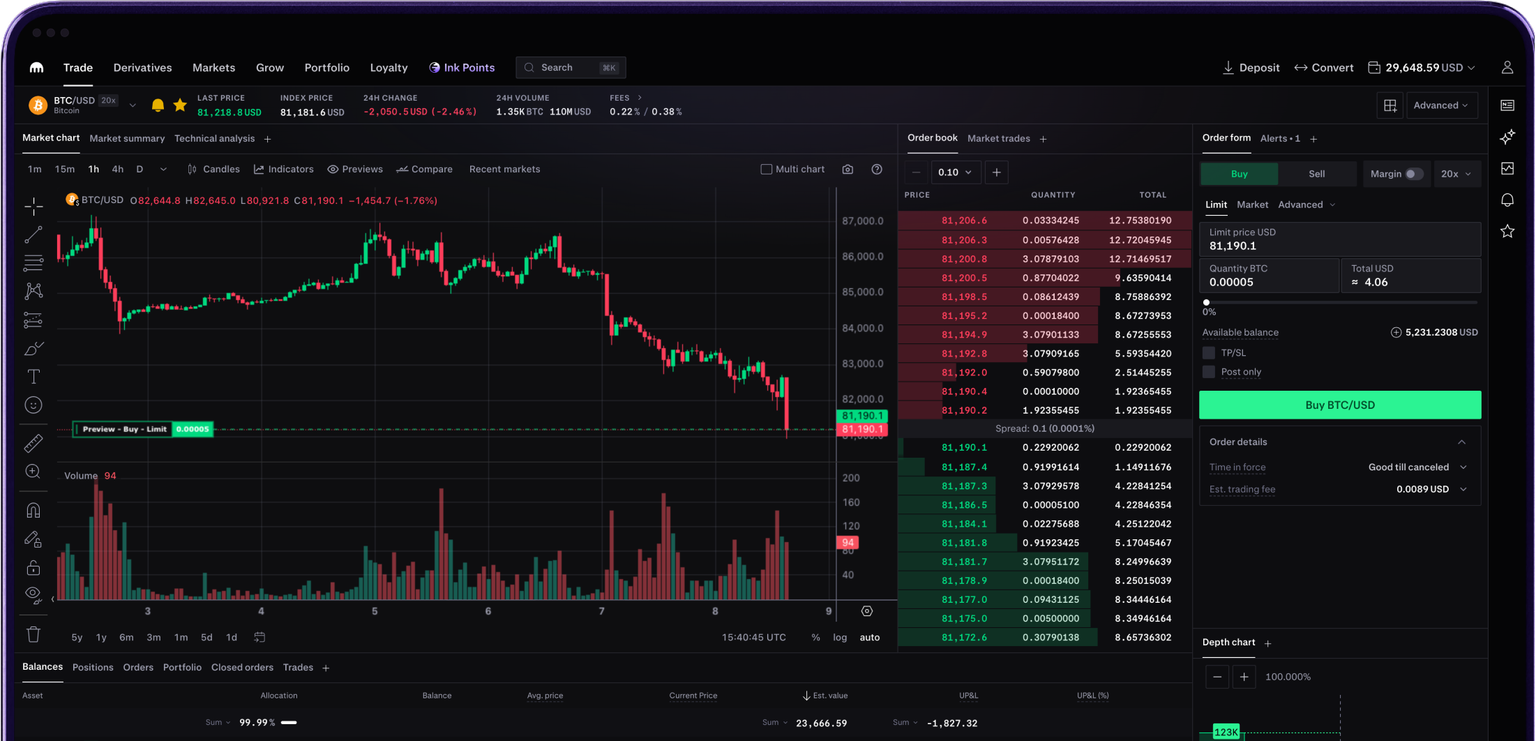The height and width of the screenshot is (741, 1536).
Task: Focus the Search box in top bar
Action: pyautogui.click(x=571, y=68)
